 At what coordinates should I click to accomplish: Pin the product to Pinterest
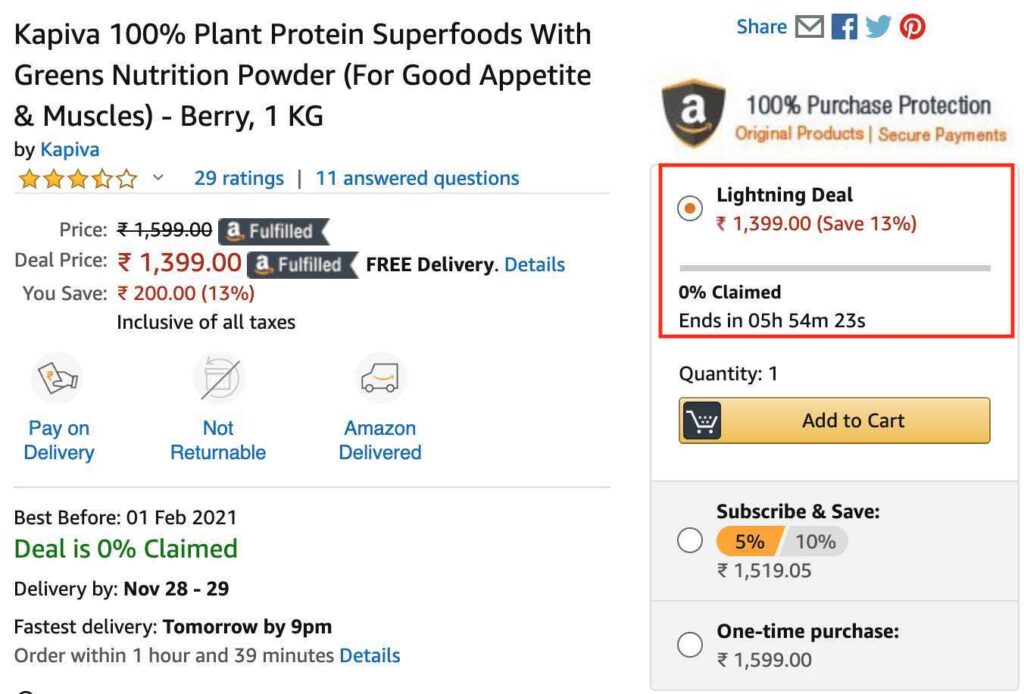pyautogui.click(x=911, y=26)
